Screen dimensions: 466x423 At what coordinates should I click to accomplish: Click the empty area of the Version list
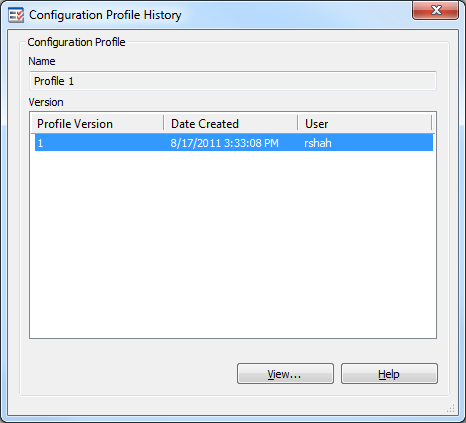pos(233,244)
